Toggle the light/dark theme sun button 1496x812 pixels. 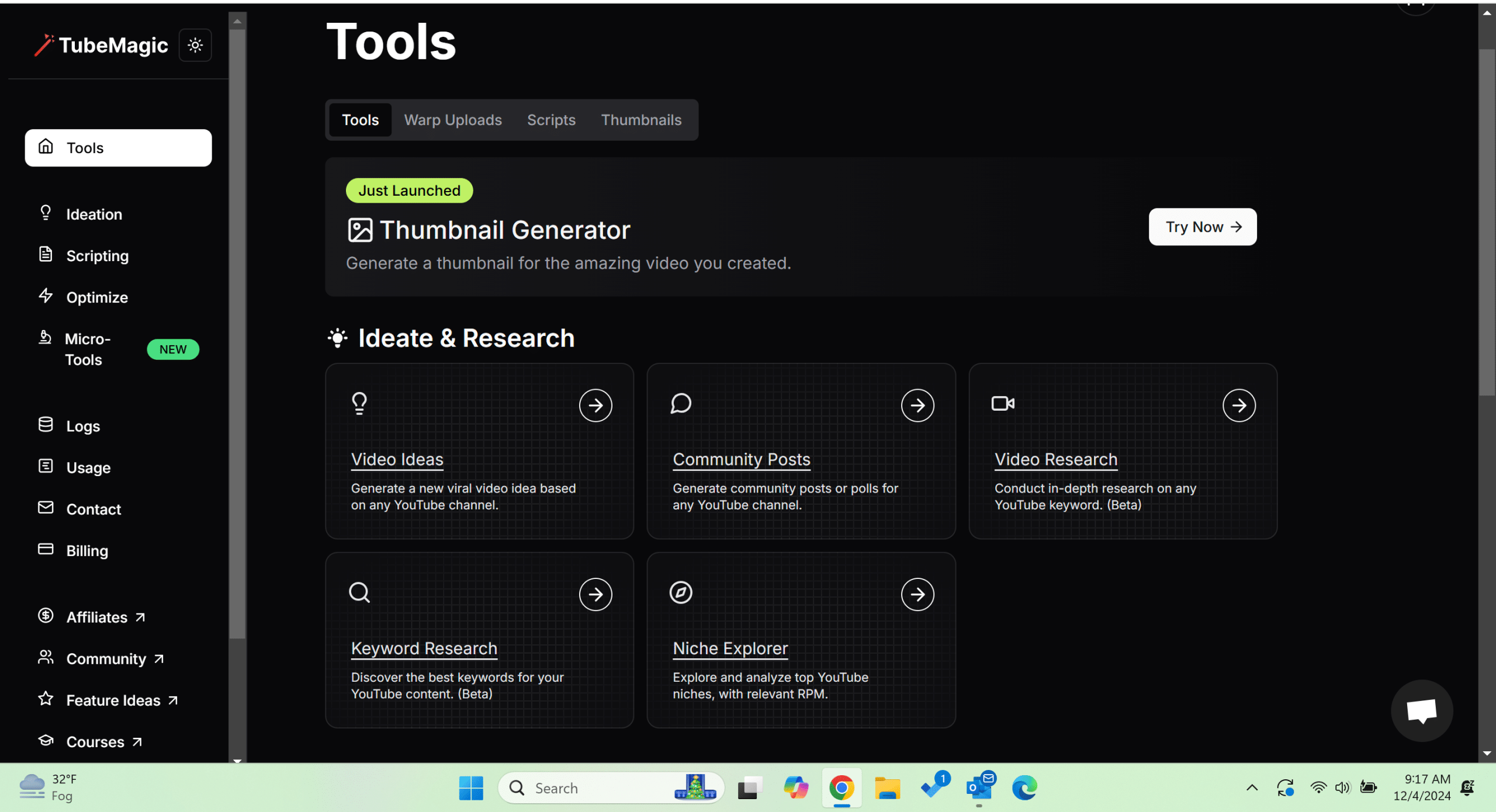[195, 45]
